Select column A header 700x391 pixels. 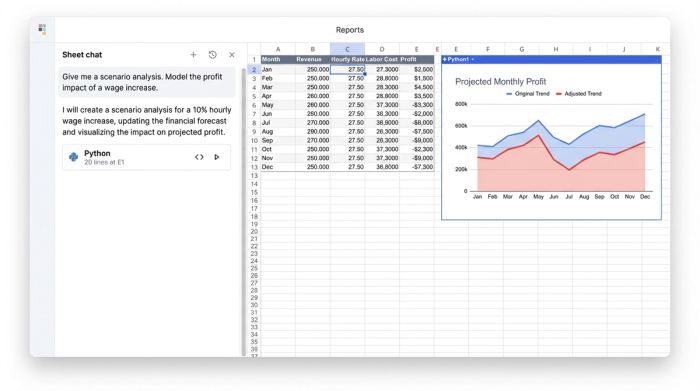[278, 49]
